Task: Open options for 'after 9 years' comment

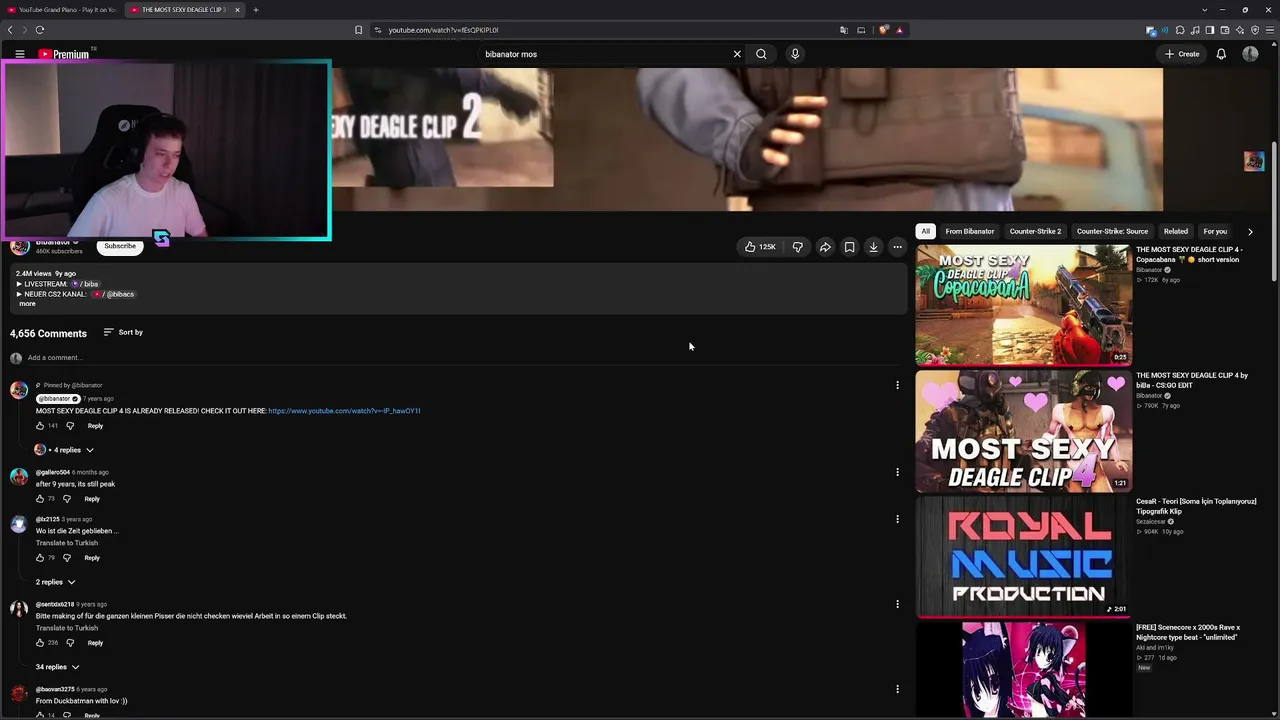Action: (897, 472)
